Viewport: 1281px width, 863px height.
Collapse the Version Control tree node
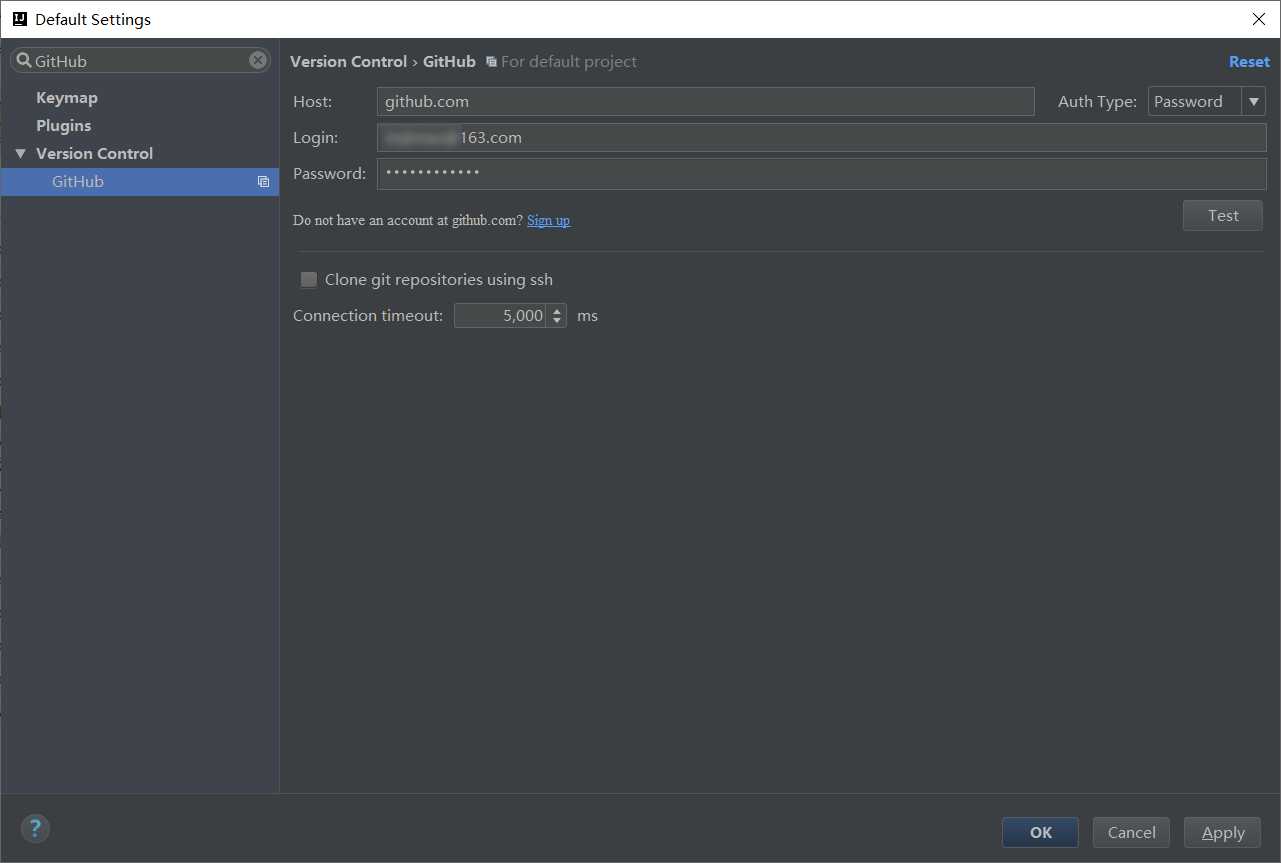click(x=21, y=154)
